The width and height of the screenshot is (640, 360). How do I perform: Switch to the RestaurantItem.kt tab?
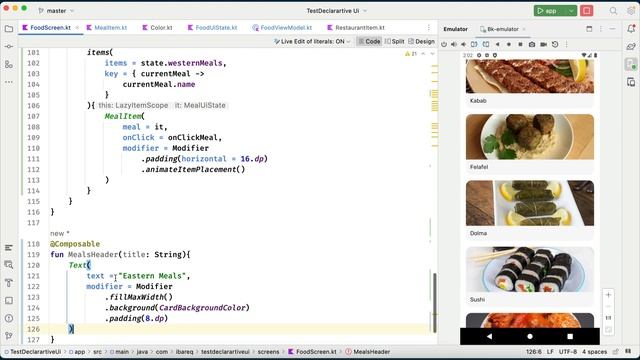pyautogui.click(x=356, y=28)
